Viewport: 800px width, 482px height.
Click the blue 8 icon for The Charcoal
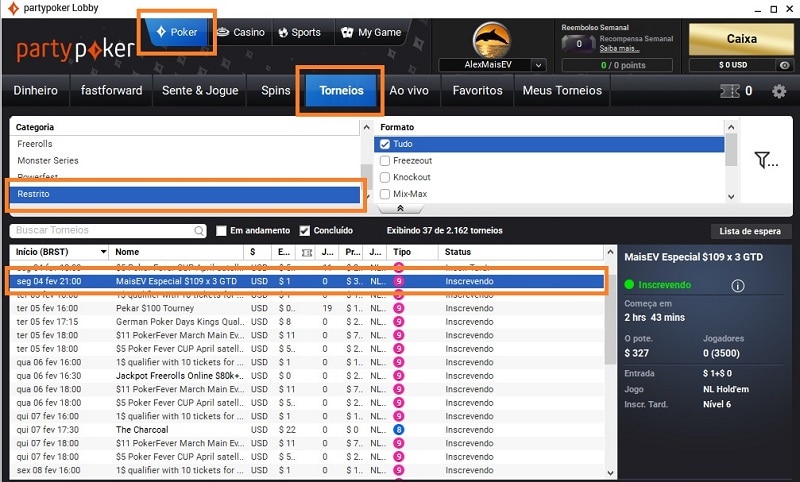pos(399,429)
